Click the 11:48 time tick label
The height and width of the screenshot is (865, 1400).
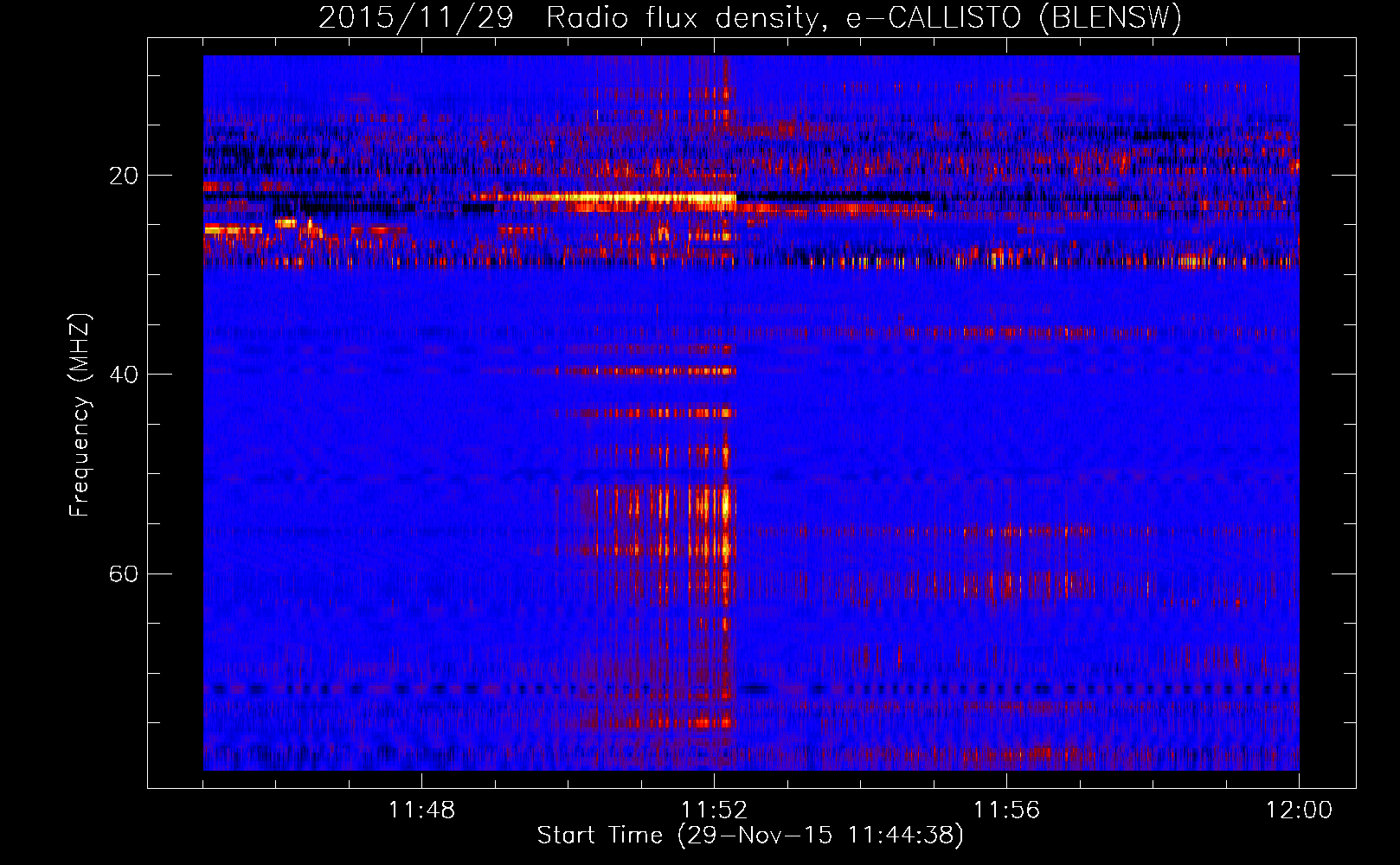coord(421,811)
